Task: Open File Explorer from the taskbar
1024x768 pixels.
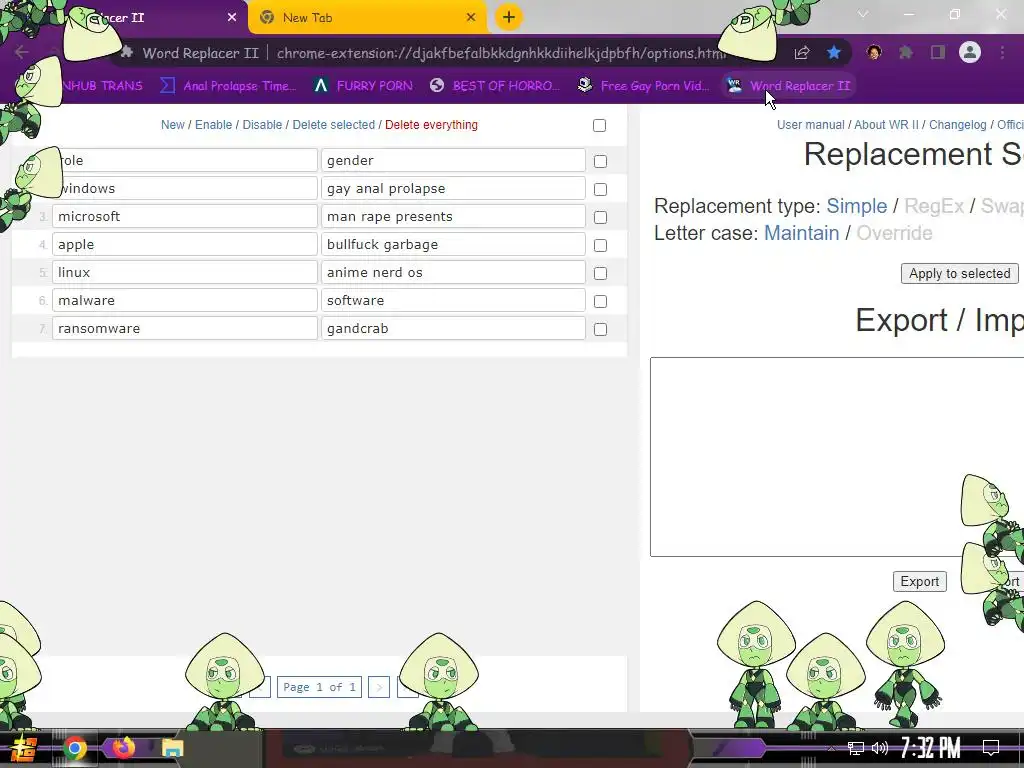Action: [172, 748]
